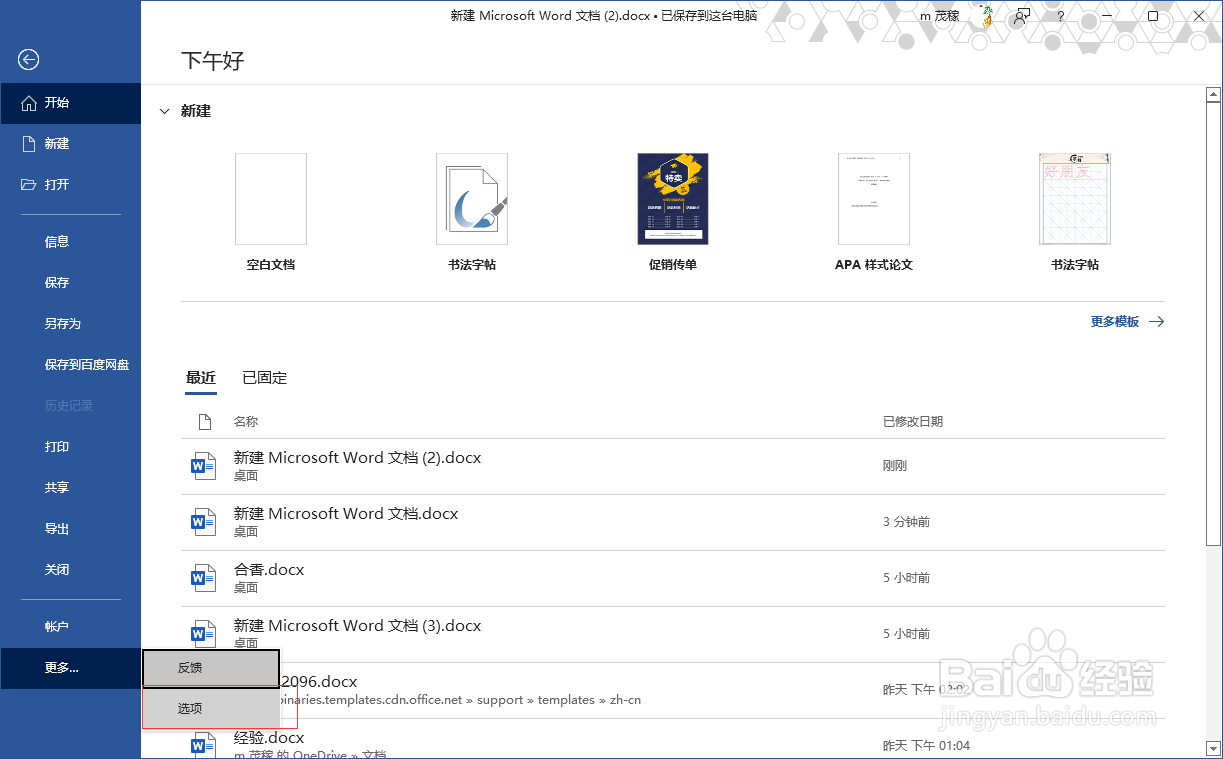The image size is (1223, 759).
Task: Click Word file icon for 新建 Microsoft Word 文档.docx
Action: pyautogui.click(x=203, y=521)
